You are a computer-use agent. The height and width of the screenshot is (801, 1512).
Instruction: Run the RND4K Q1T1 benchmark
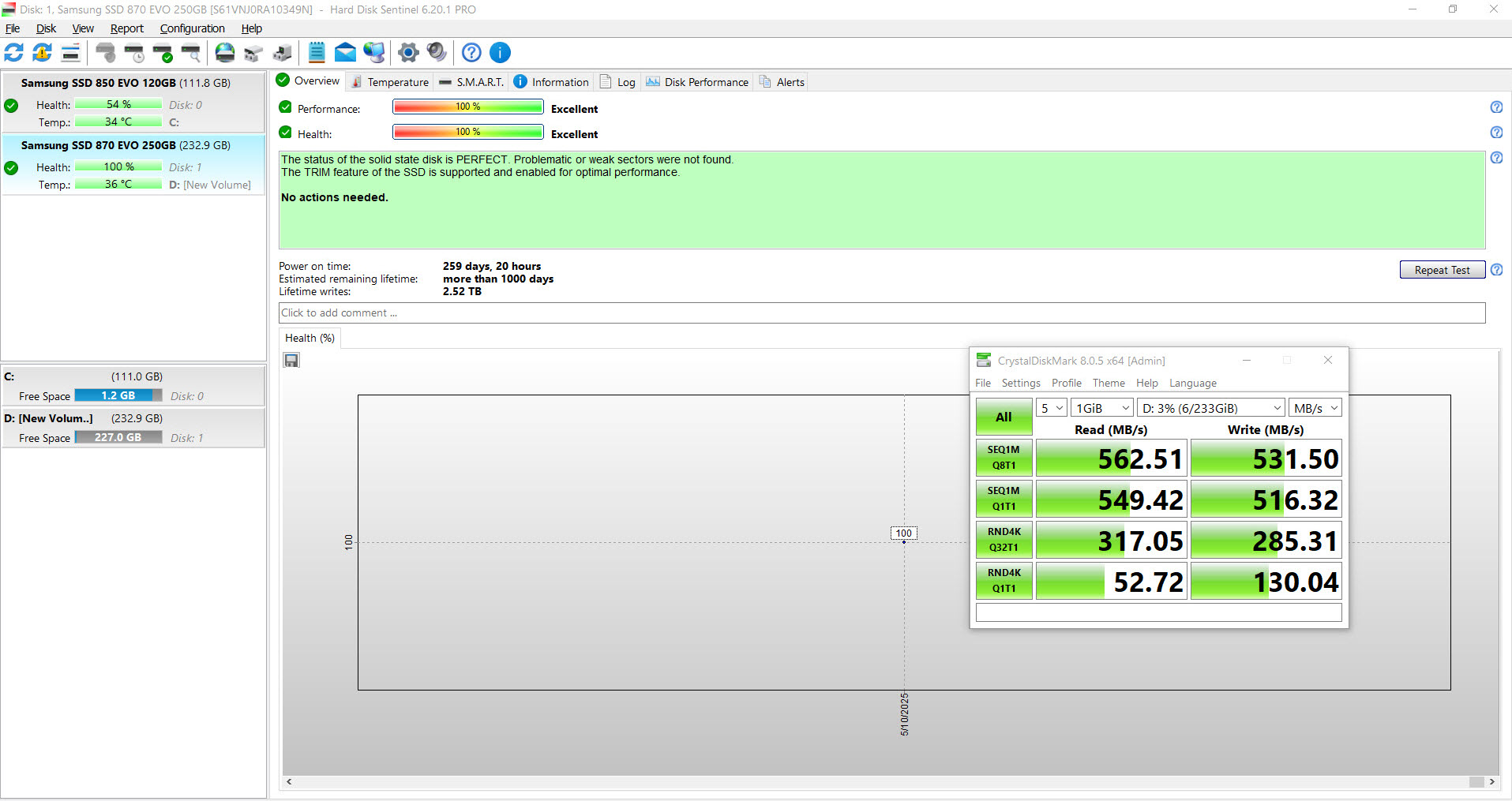click(1004, 581)
